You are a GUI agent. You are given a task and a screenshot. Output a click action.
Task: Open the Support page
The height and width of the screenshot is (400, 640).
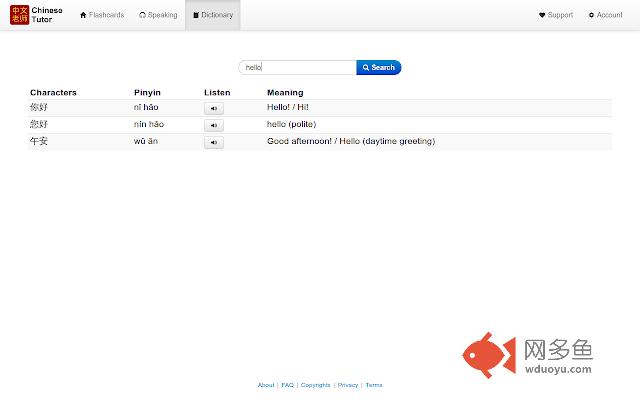pyautogui.click(x=556, y=15)
